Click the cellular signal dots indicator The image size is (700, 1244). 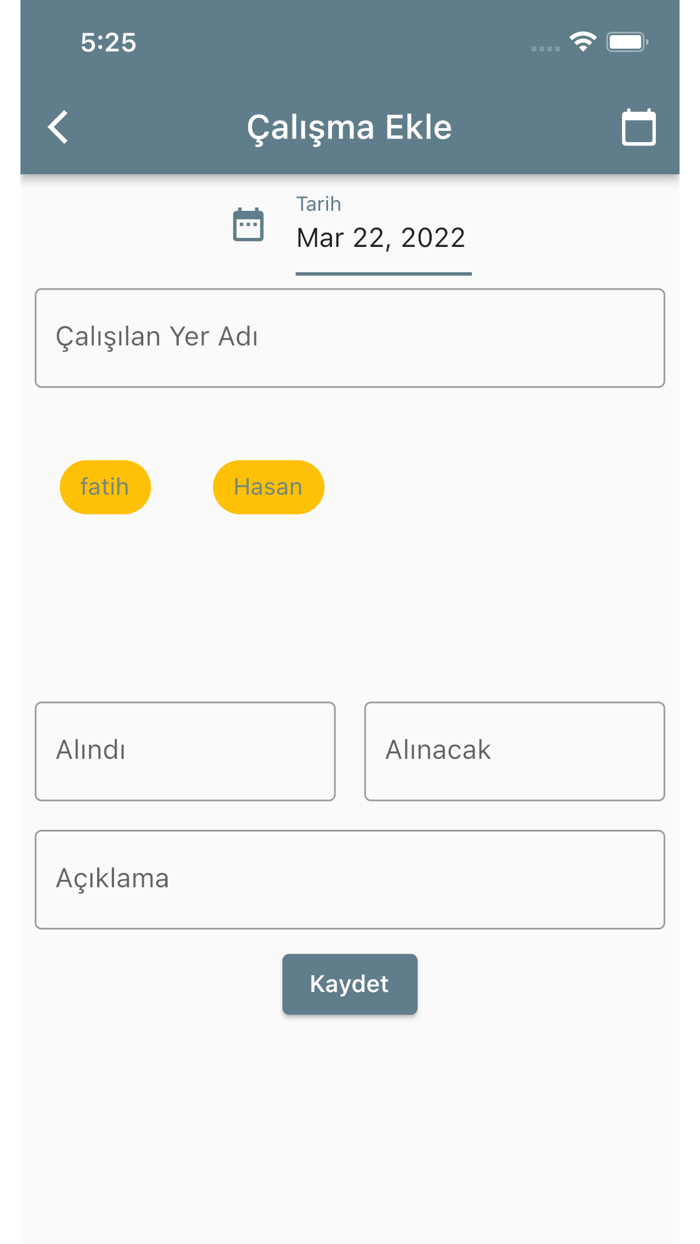point(545,47)
